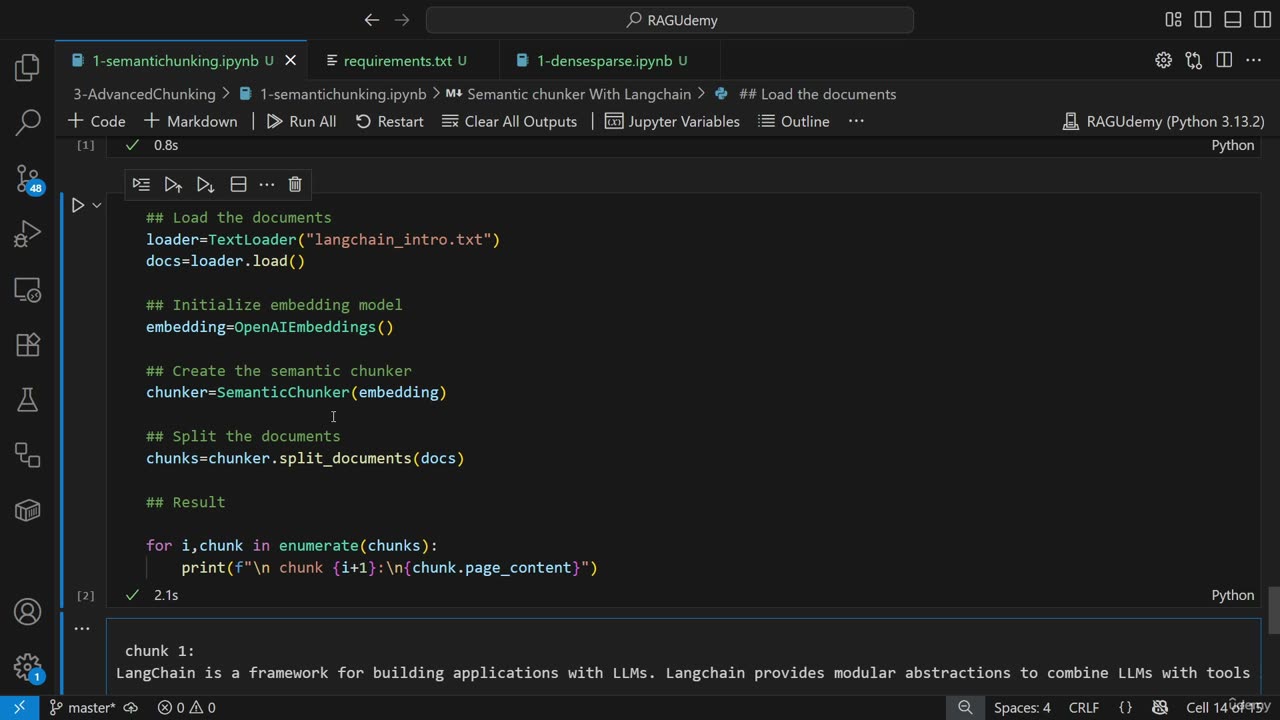Split the cell using toolbar icon
1280x720 pixels.
[x=238, y=184]
